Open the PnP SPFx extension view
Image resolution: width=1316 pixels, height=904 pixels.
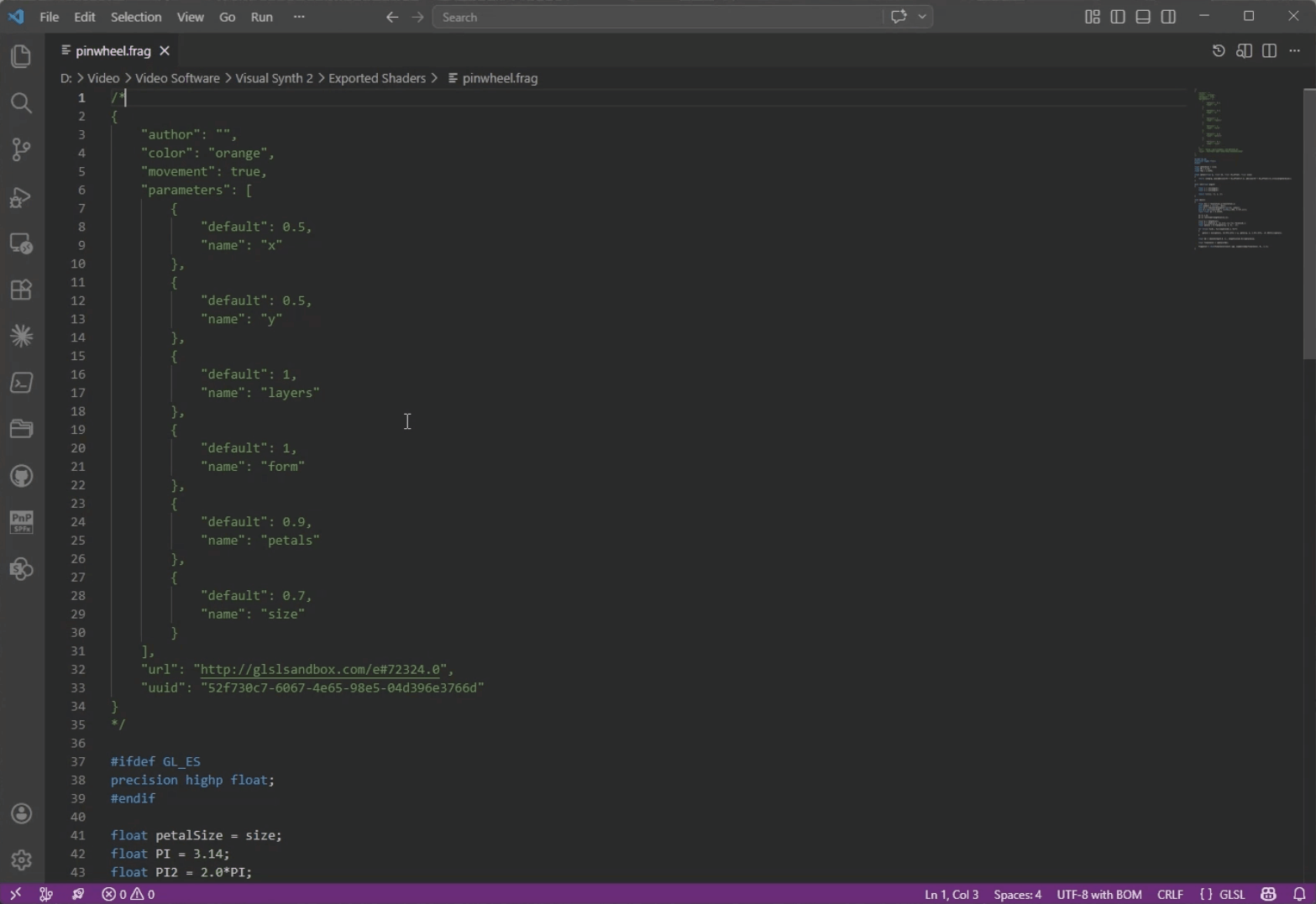21,522
